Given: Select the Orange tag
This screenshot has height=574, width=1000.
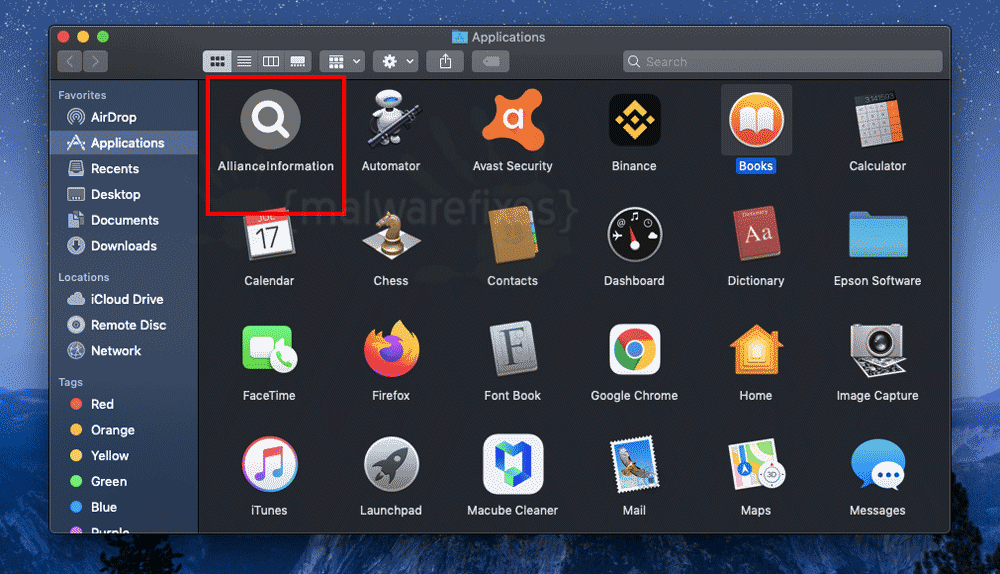Looking at the screenshot, I should [124, 430].
